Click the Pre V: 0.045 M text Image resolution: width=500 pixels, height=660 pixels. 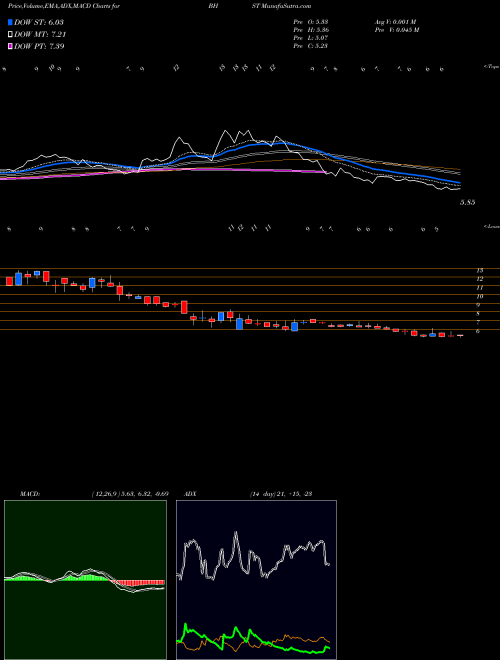[x=398, y=30]
